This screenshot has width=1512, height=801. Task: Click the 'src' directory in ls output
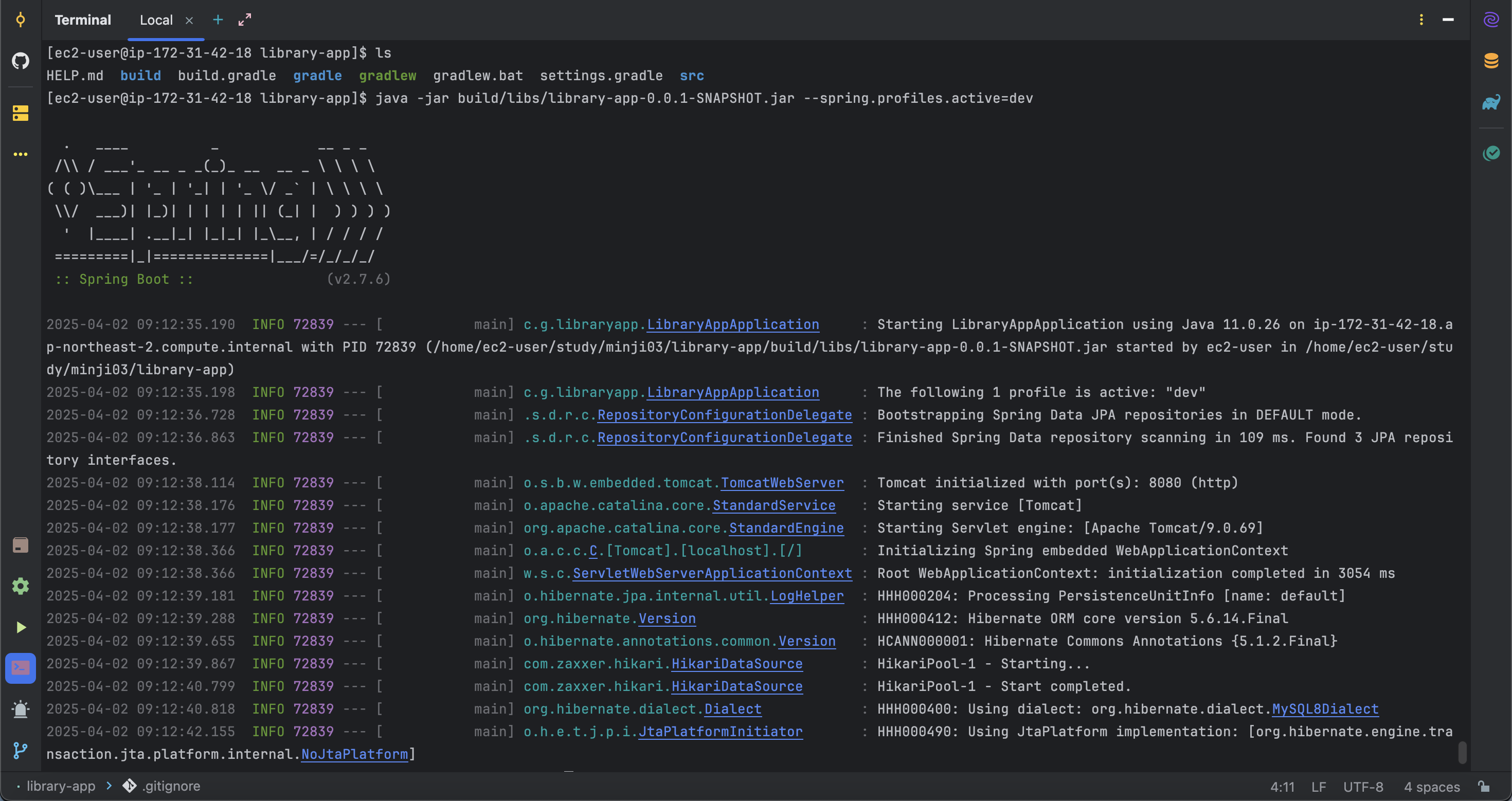pos(691,76)
